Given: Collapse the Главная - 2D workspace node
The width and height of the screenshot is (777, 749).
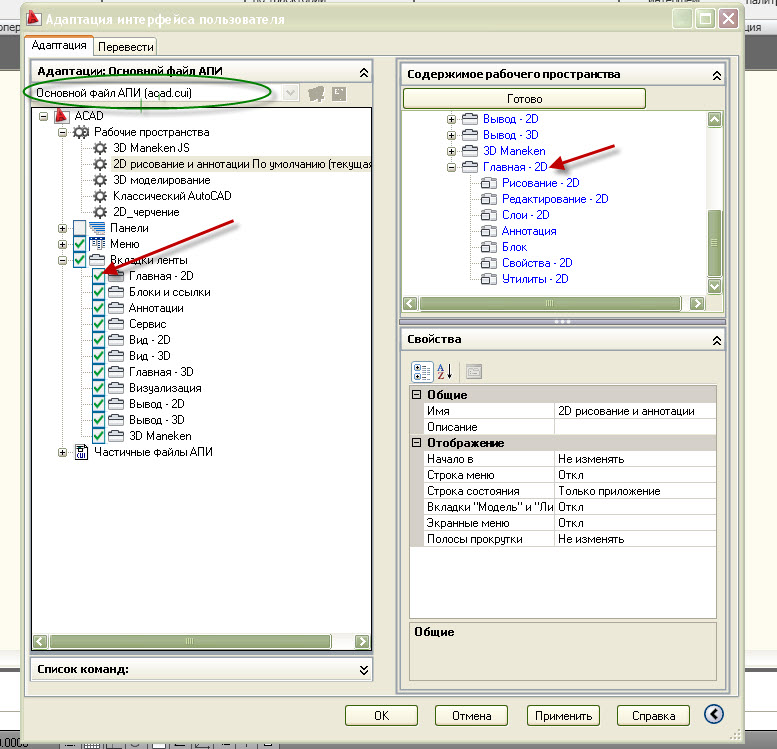Looking at the screenshot, I should coord(451,168).
